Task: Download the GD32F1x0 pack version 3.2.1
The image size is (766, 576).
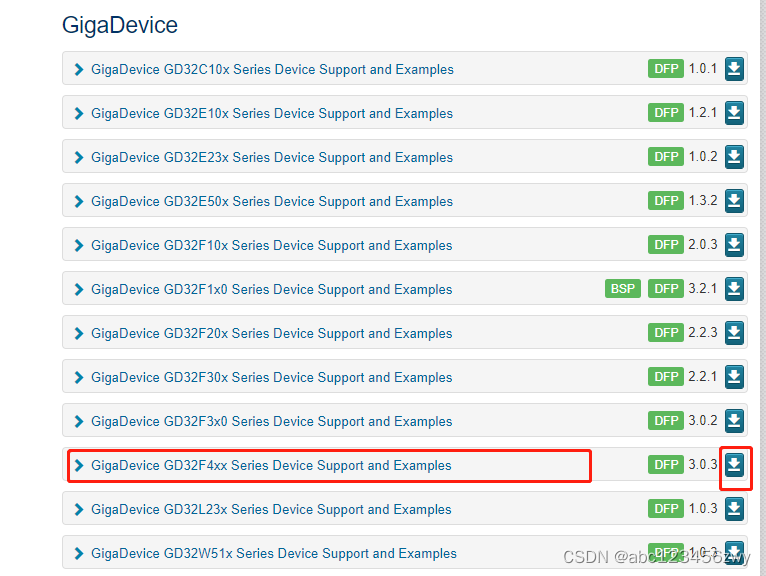Action: point(734,289)
